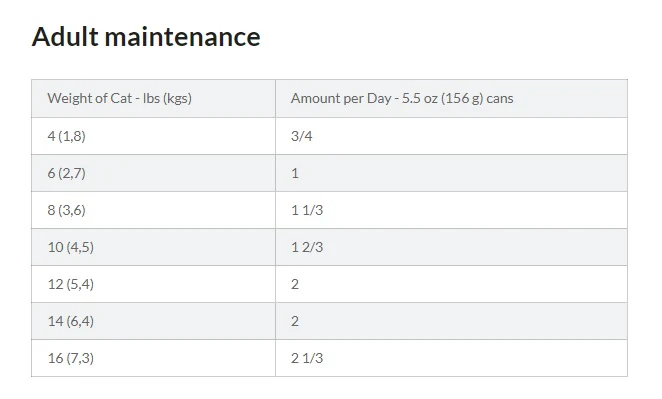This screenshot has width=662, height=399.
Task: Click the amount for 14 lbs cat
Action: coord(451,321)
